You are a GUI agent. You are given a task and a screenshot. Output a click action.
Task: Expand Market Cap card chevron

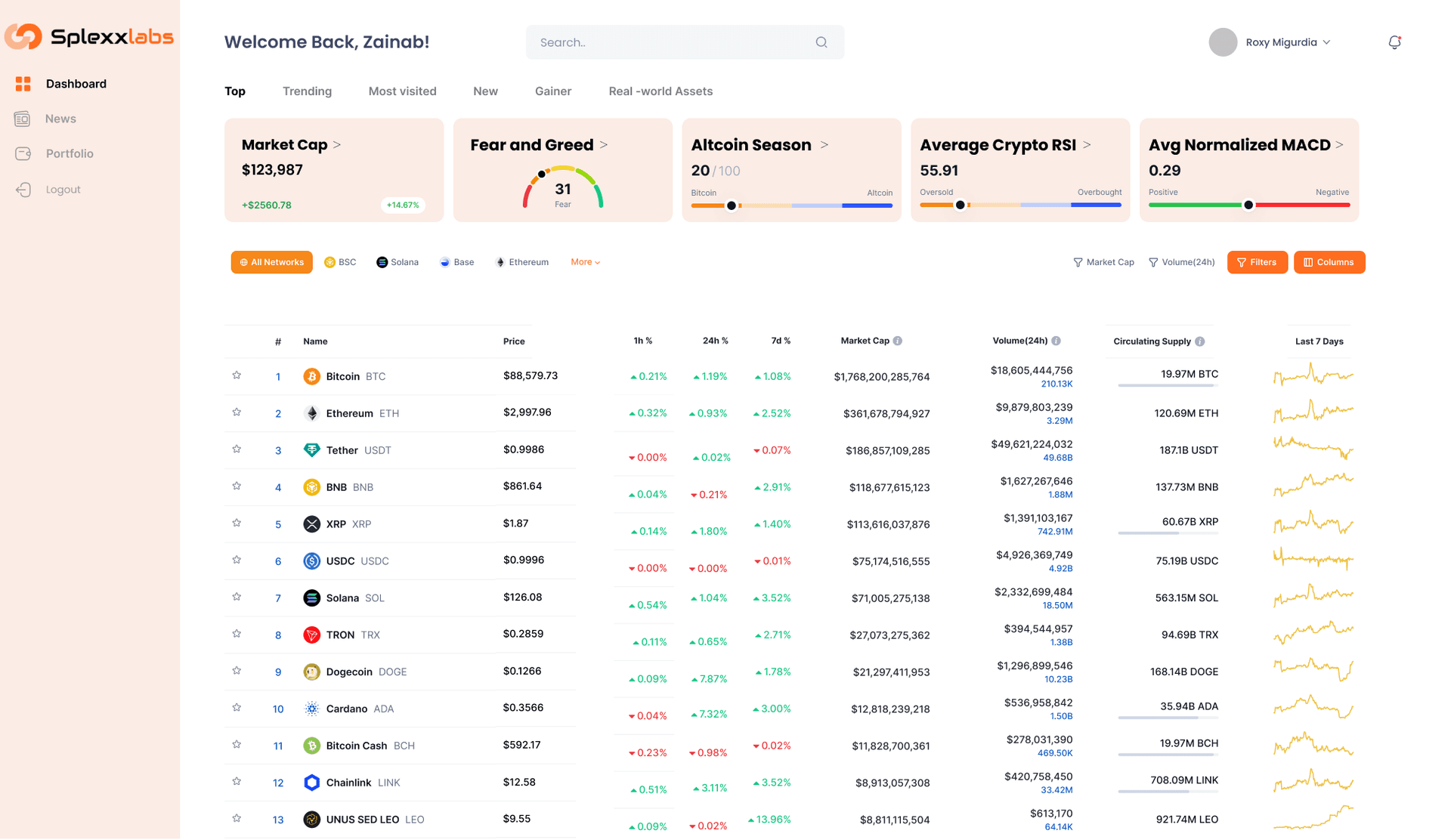pyautogui.click(x=337, y=145)
